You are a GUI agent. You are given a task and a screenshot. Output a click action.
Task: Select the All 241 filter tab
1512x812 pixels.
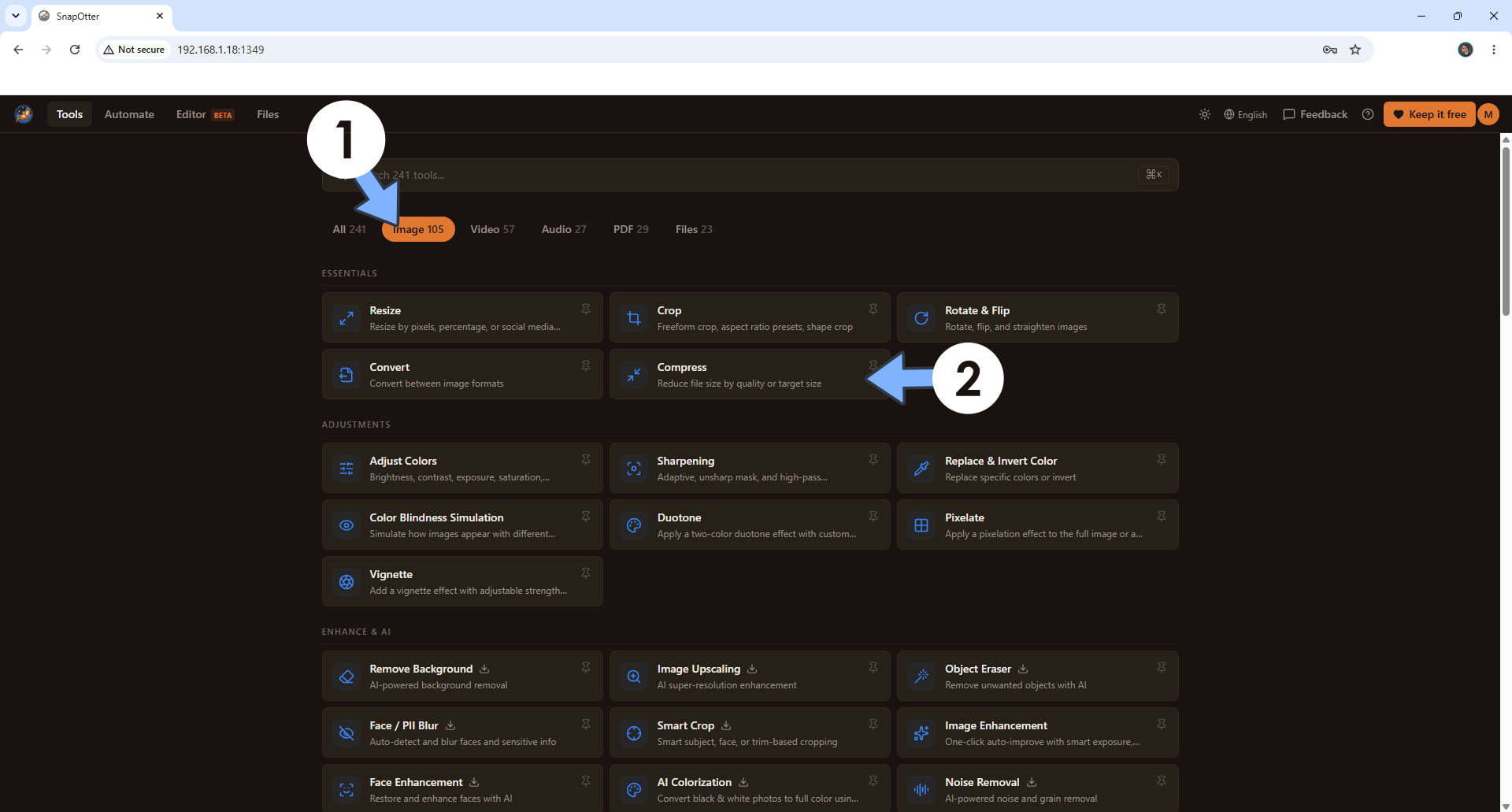pyautogui.click(x=349, y=229)
